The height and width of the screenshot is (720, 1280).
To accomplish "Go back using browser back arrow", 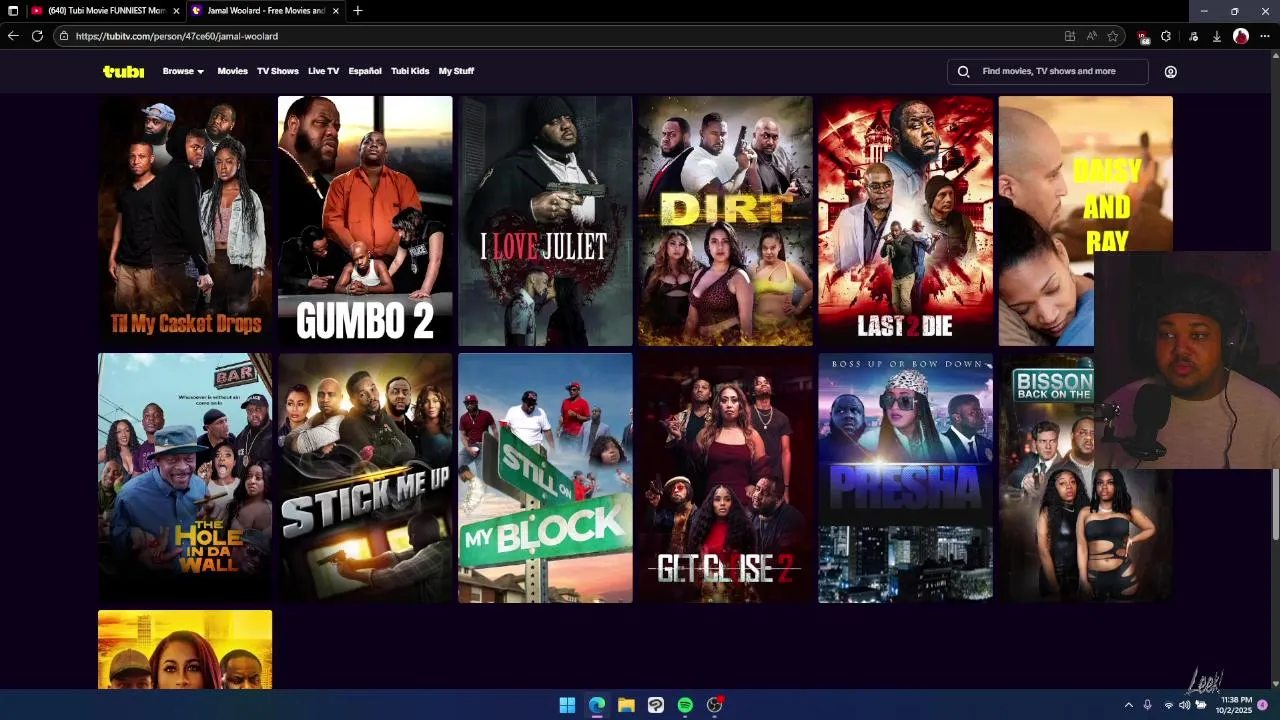I will (x=13, y=36).
